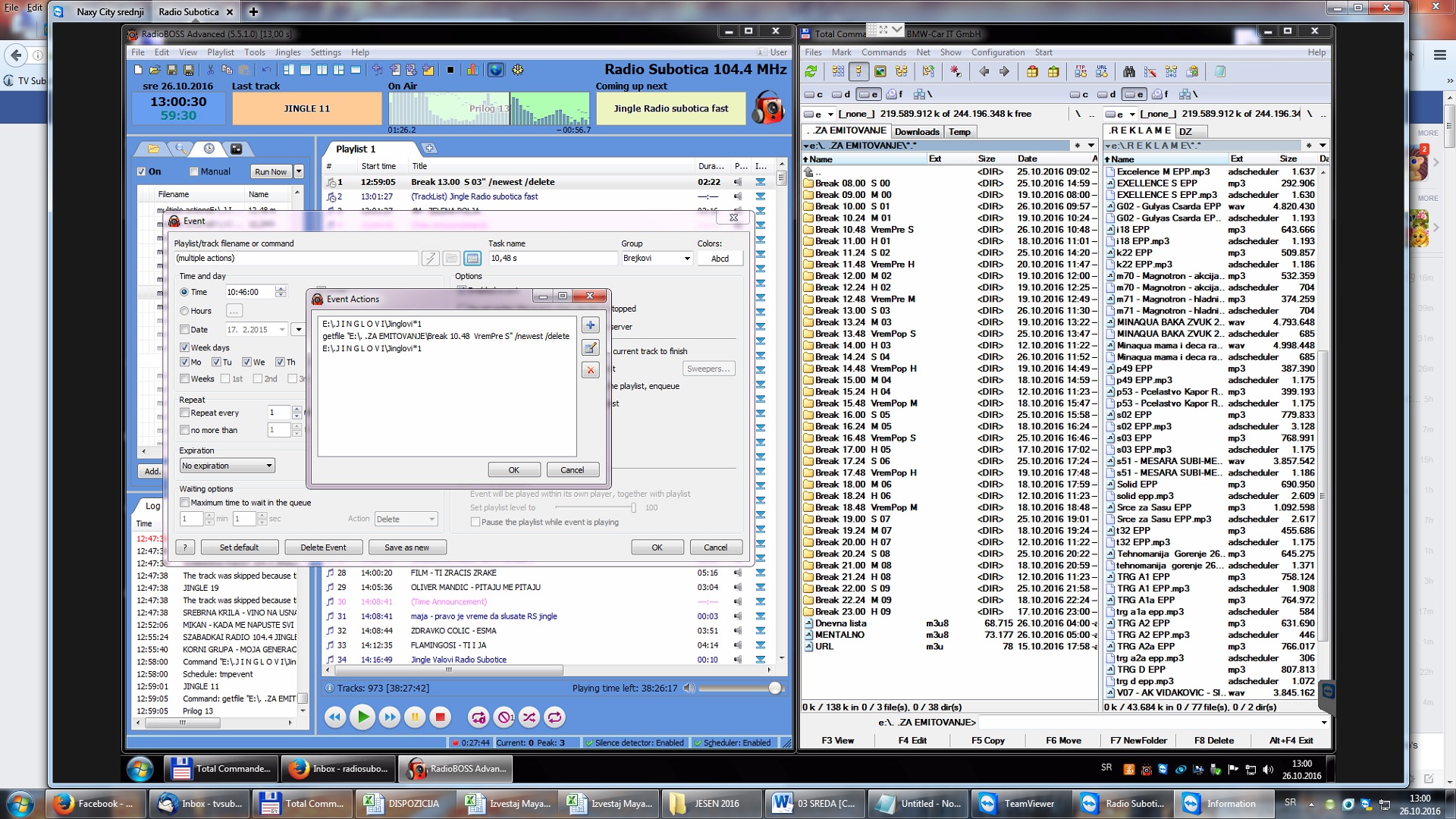Click back arrow in Total Commander toolbar
Viewport: 1456px width, 819px height.
tap(984, 71)
